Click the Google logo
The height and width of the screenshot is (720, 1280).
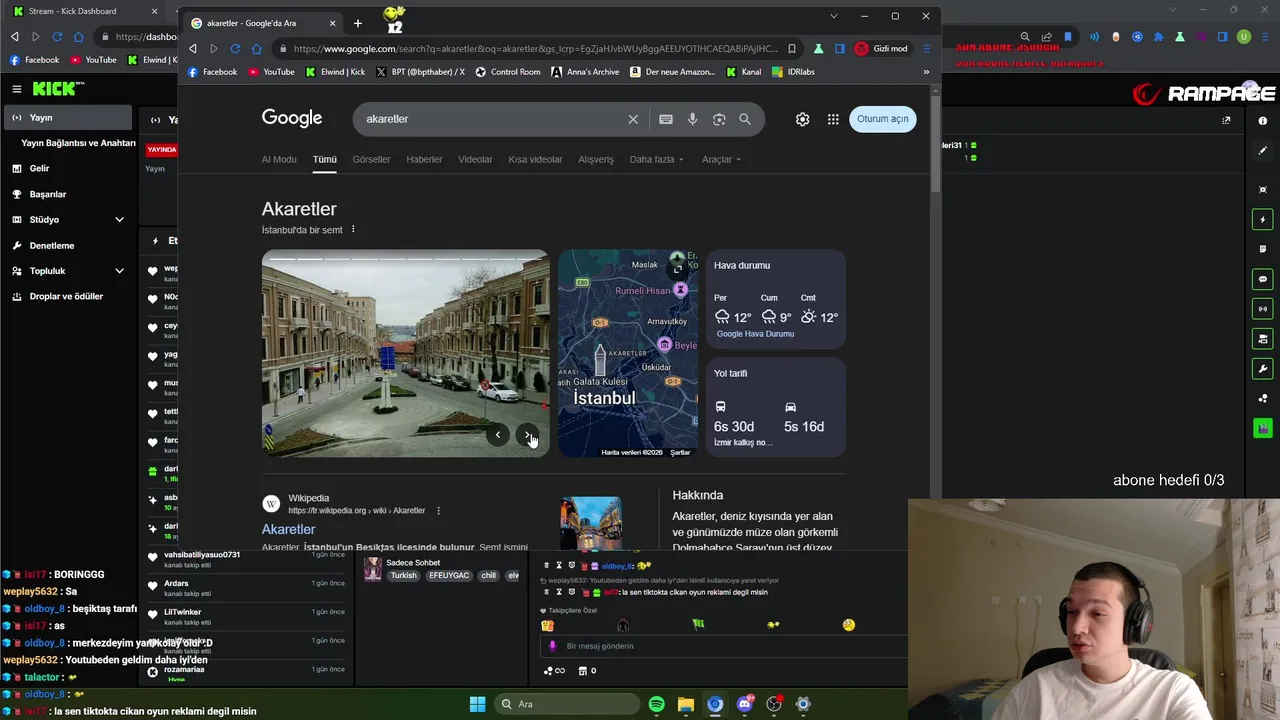tap(292, 118)
